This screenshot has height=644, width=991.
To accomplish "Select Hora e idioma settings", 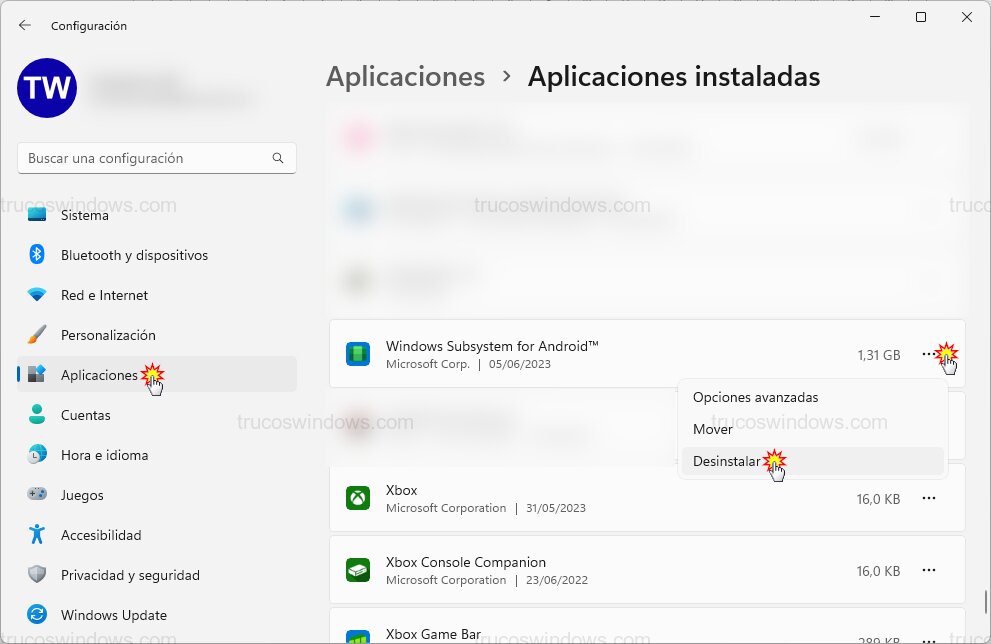I will point(106,455).
